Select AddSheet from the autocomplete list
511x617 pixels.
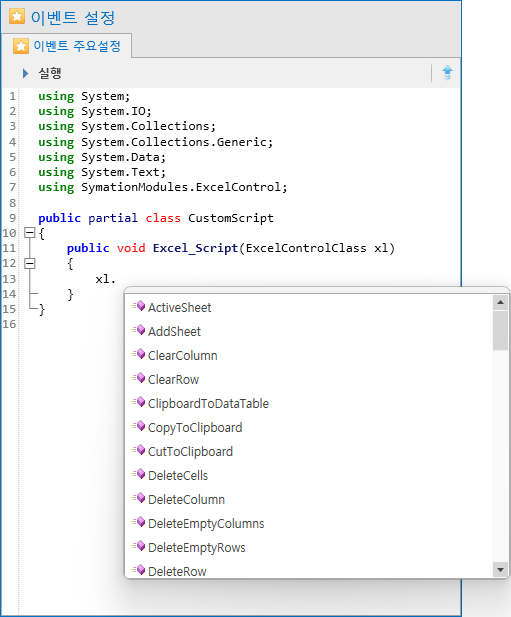click(x=174, y=331)
